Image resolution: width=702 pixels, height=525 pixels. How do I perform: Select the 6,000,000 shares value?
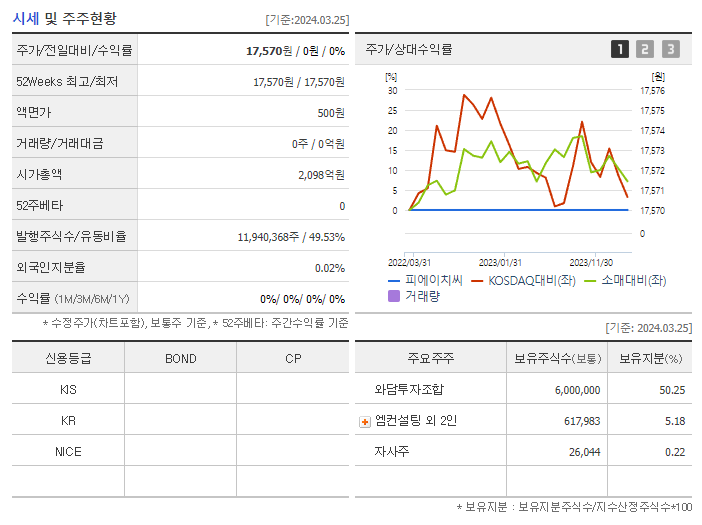578,390
